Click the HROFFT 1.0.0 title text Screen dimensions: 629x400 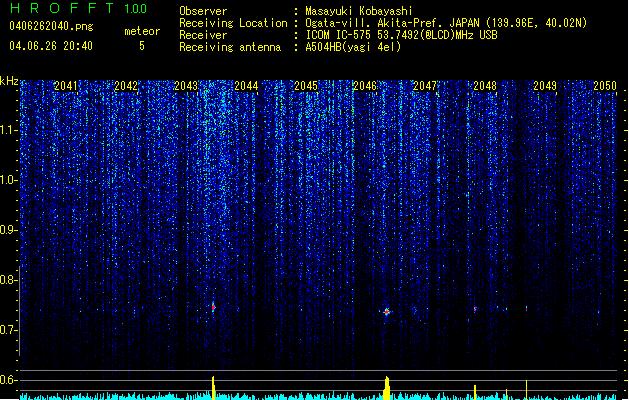(x=78, y=8)
